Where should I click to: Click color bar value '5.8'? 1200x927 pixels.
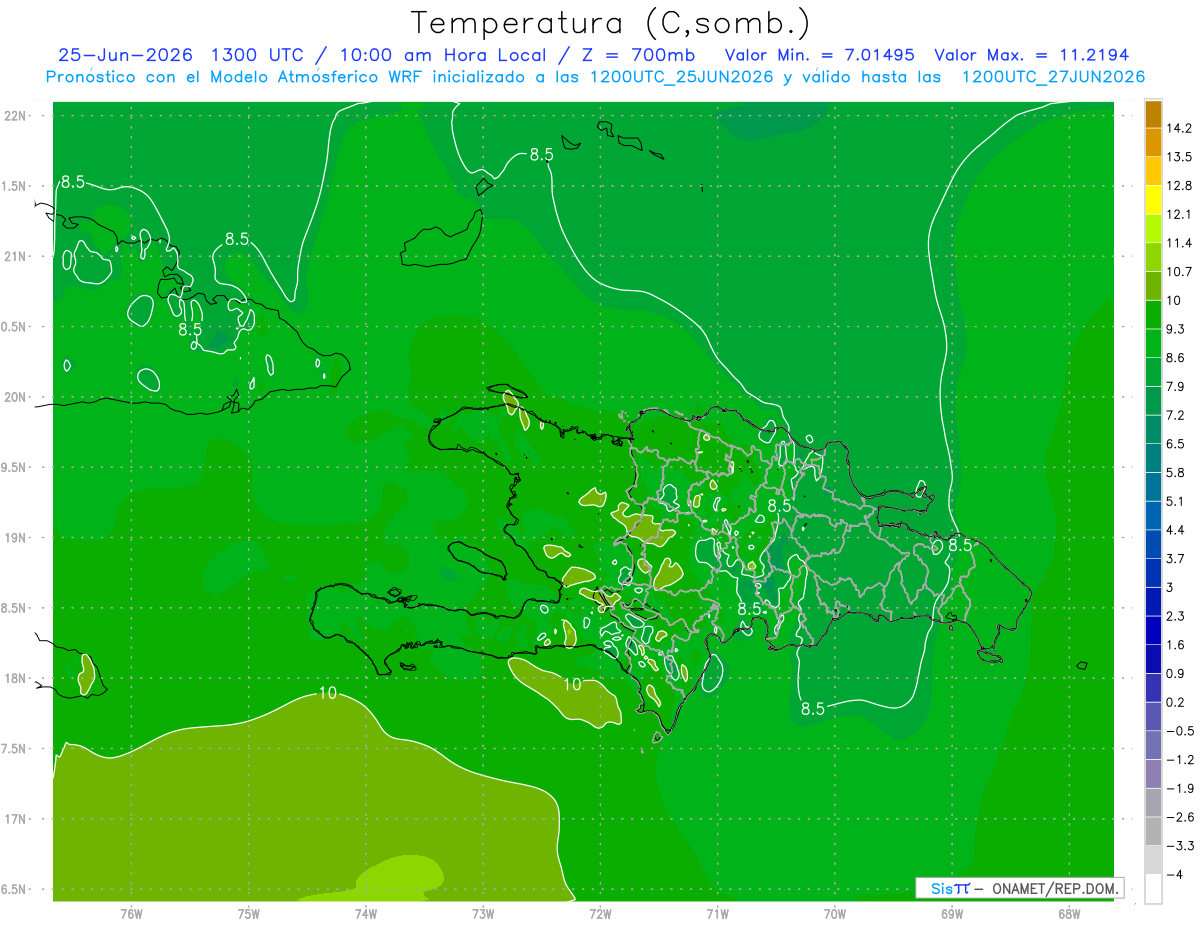pos(1176,473)
